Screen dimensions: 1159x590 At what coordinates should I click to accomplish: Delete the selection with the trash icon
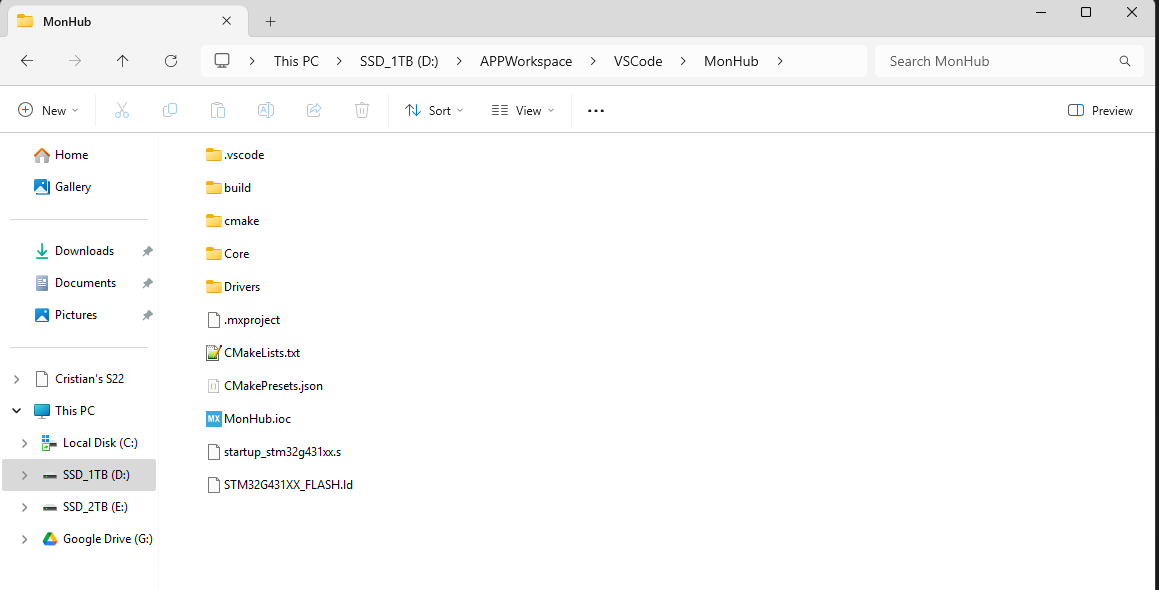[x=362, y=110]
